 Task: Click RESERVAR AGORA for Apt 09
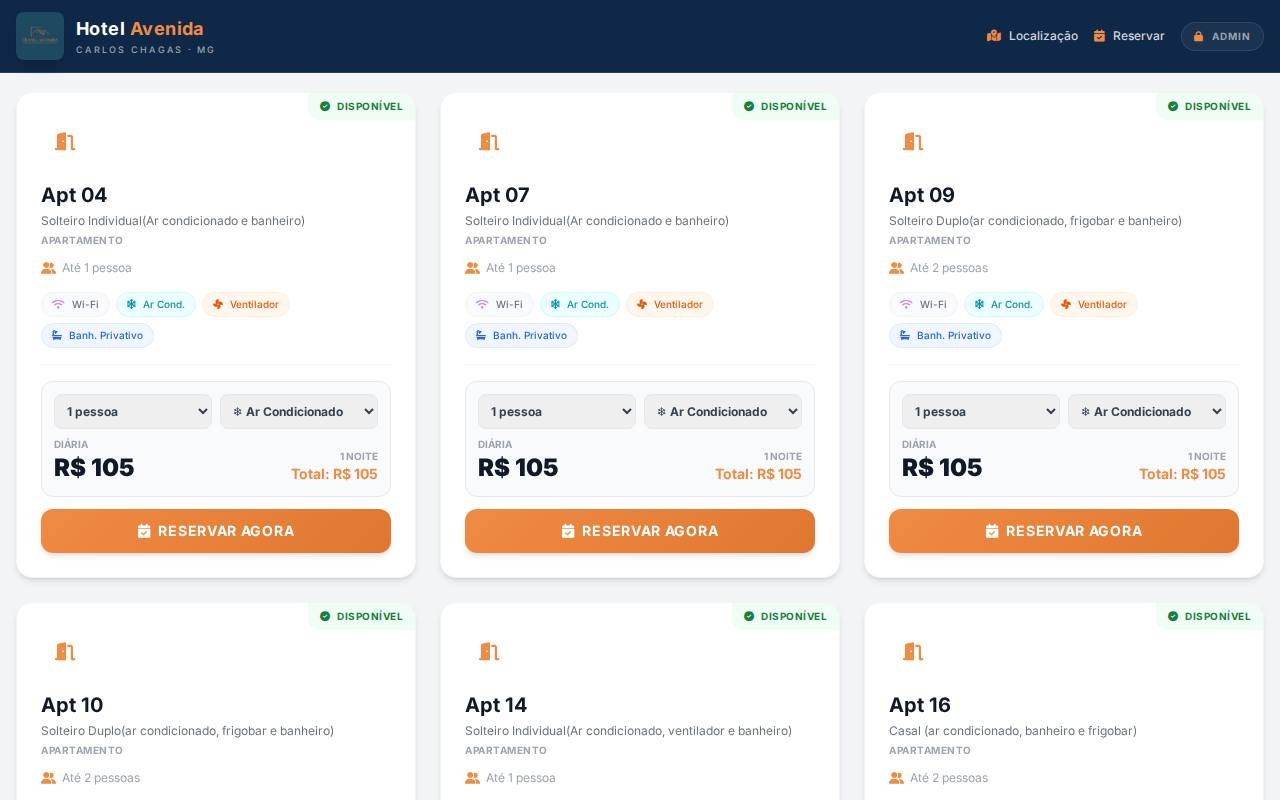pos(1064,531)
